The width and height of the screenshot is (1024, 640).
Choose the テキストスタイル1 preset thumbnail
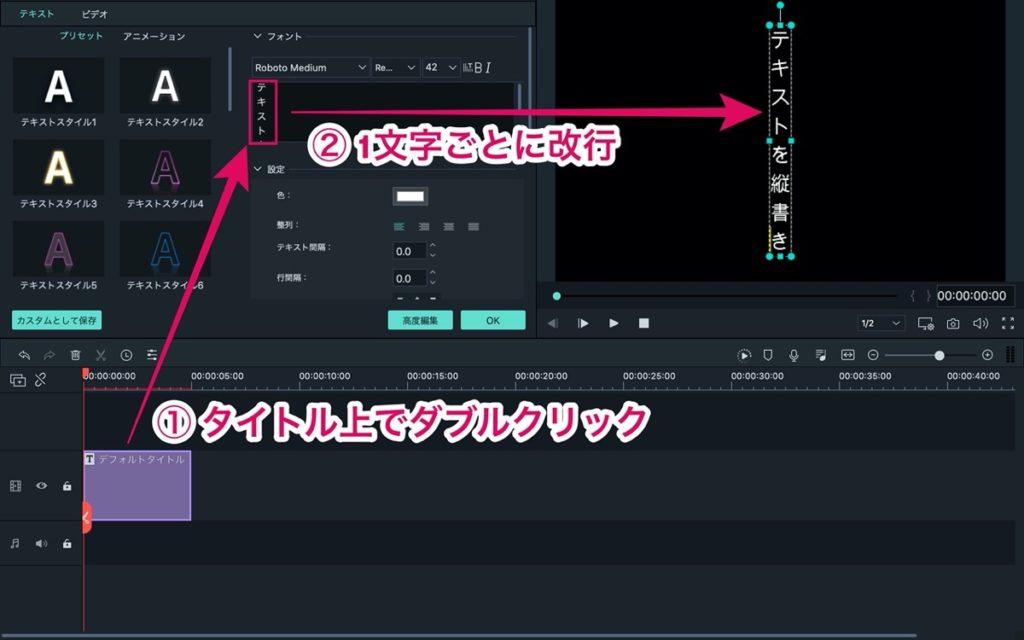(x=58, y=86)
